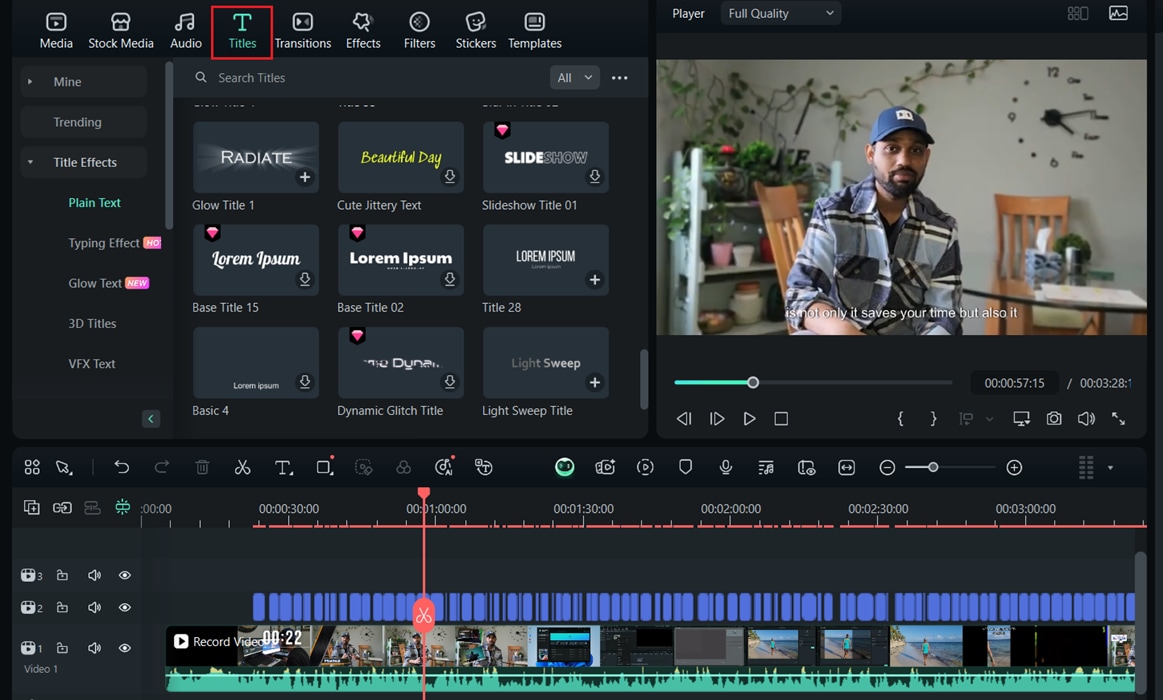Stop the playback
This screenshot has width=1163, height=700.
pyautogui.click(x=781, y=419)
